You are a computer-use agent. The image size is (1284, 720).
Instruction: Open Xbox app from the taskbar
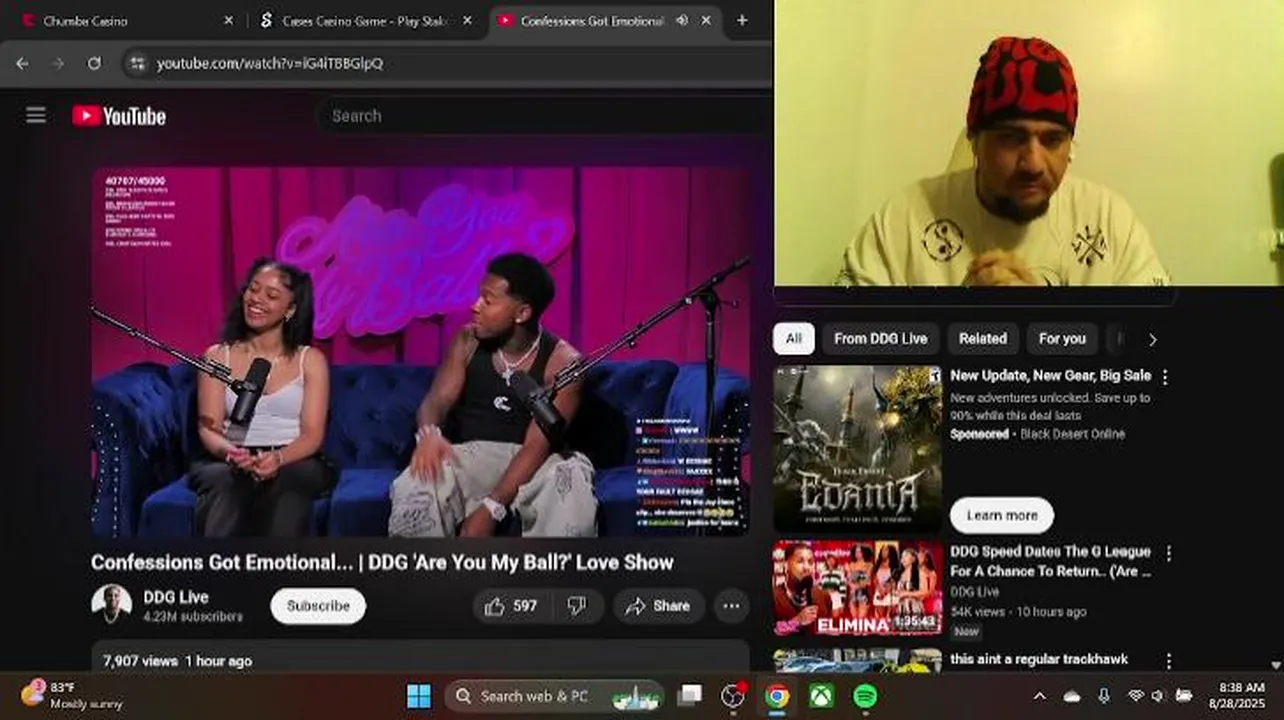click(x=821, y=696)
